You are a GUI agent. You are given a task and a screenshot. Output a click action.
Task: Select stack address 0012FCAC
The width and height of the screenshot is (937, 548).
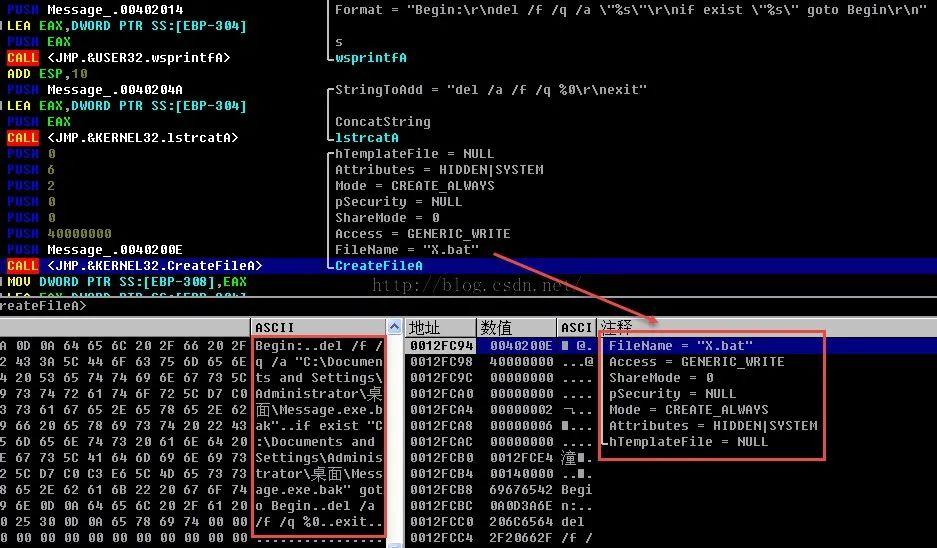click(442, 442)
